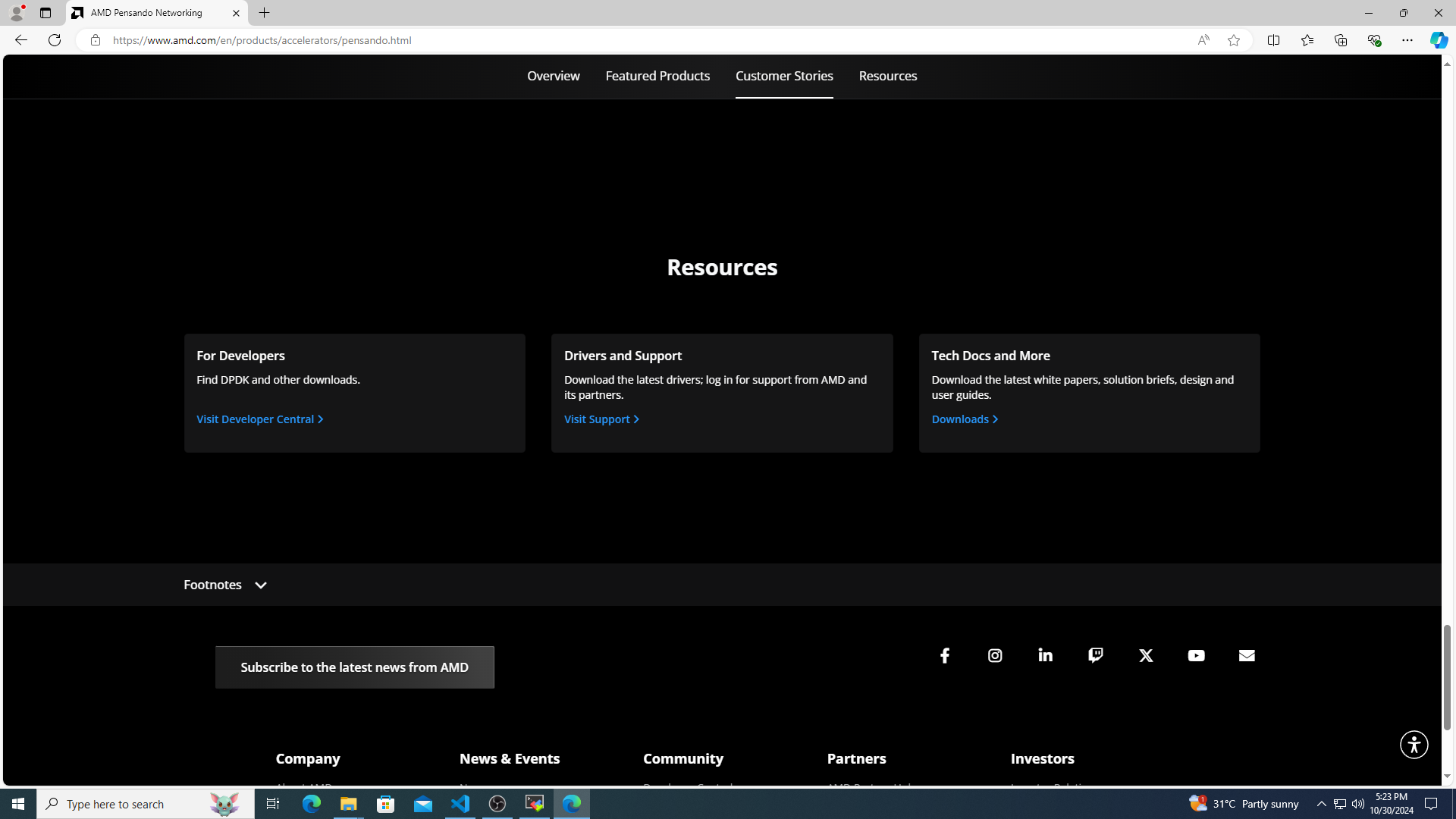1456x819 pixels.
Task: Click the Downloads link
Action: point(965,419)
